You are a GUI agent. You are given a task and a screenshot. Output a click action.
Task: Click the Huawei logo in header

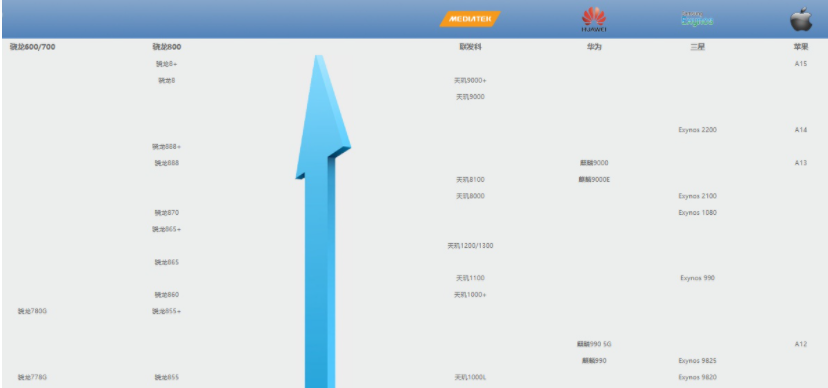(x=594, y=19)
